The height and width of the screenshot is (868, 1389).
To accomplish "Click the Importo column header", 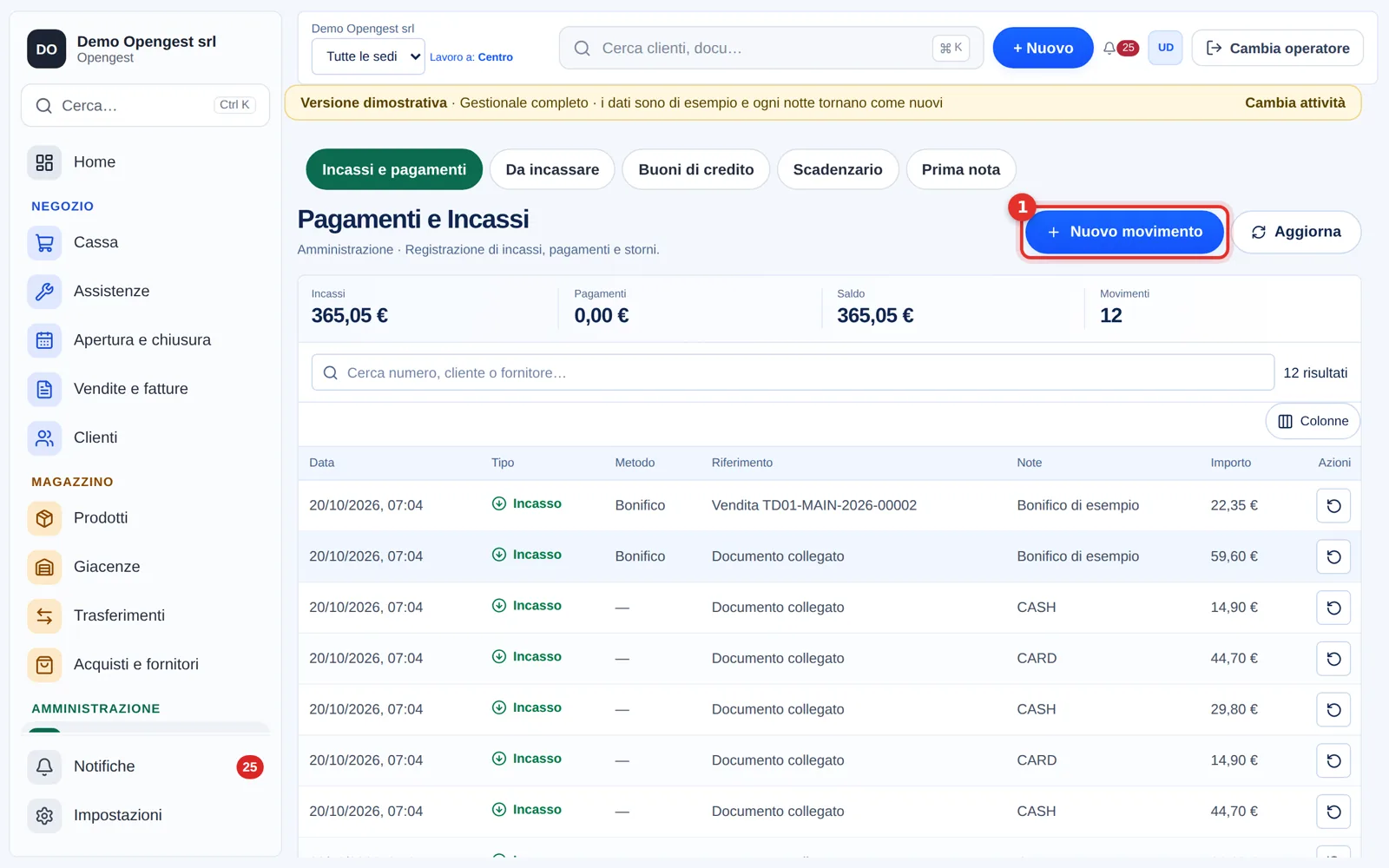I will (x=1230, y=463).
